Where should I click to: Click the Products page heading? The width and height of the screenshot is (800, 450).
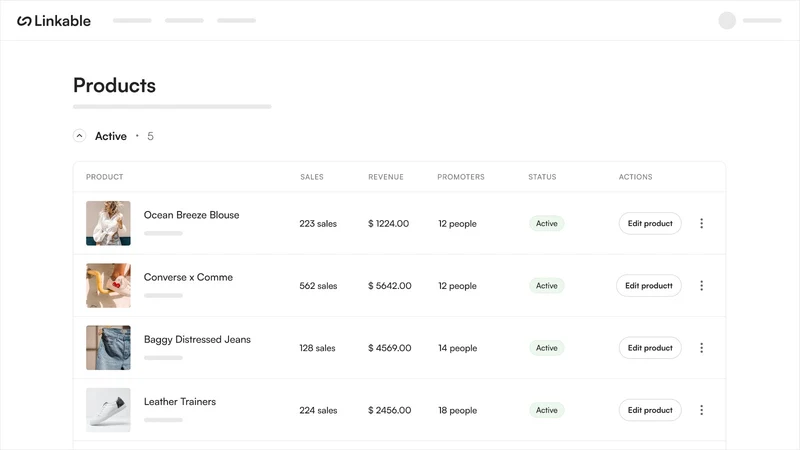click(114, 85)
